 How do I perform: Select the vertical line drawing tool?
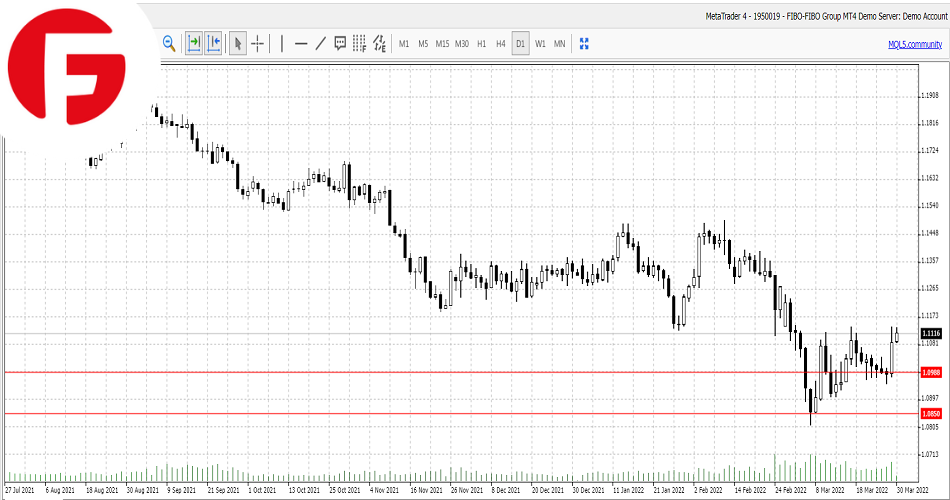click(x=282, y=43)
